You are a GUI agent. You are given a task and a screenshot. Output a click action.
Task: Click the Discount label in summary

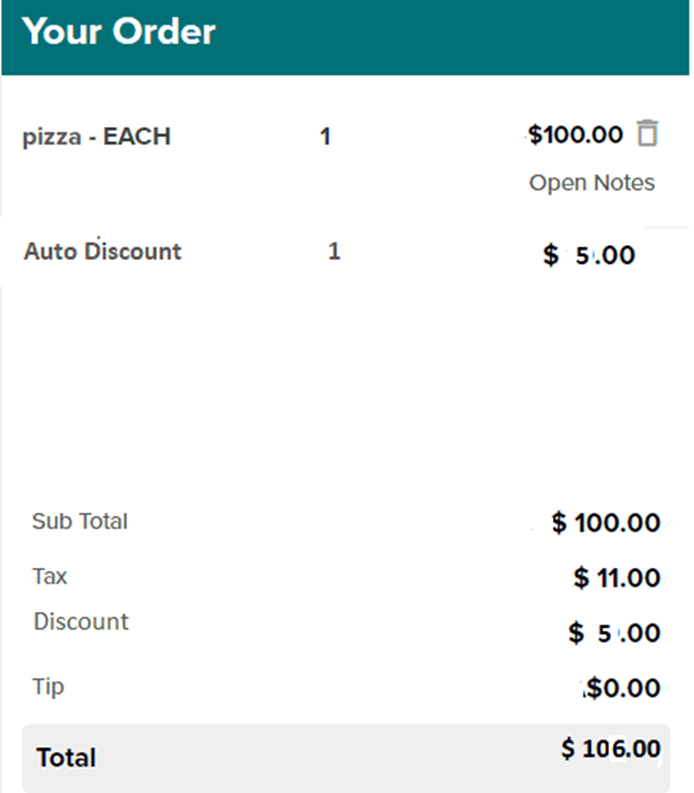(81, 622)
